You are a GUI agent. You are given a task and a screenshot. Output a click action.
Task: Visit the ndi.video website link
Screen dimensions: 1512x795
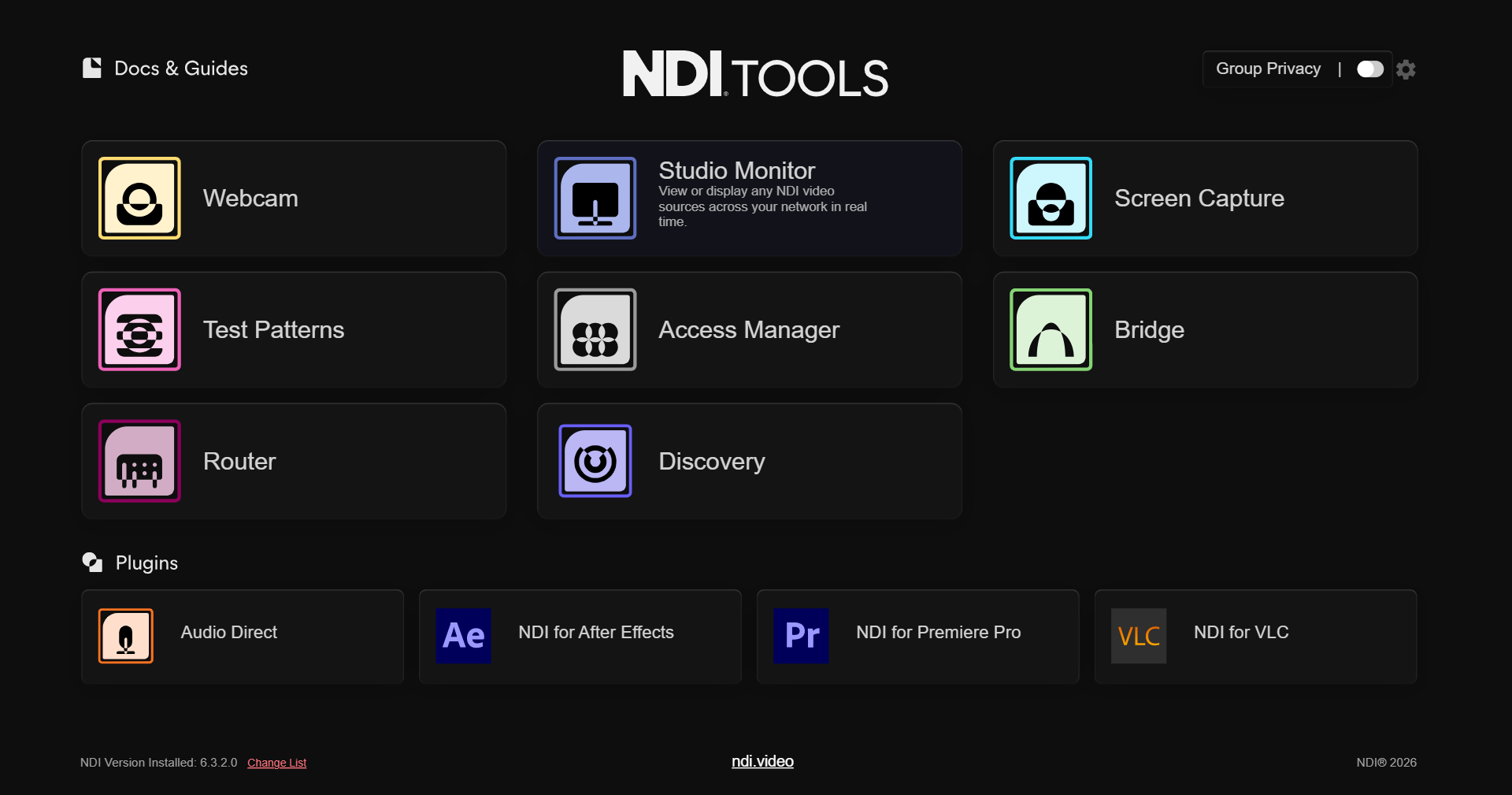click(762, 761)
